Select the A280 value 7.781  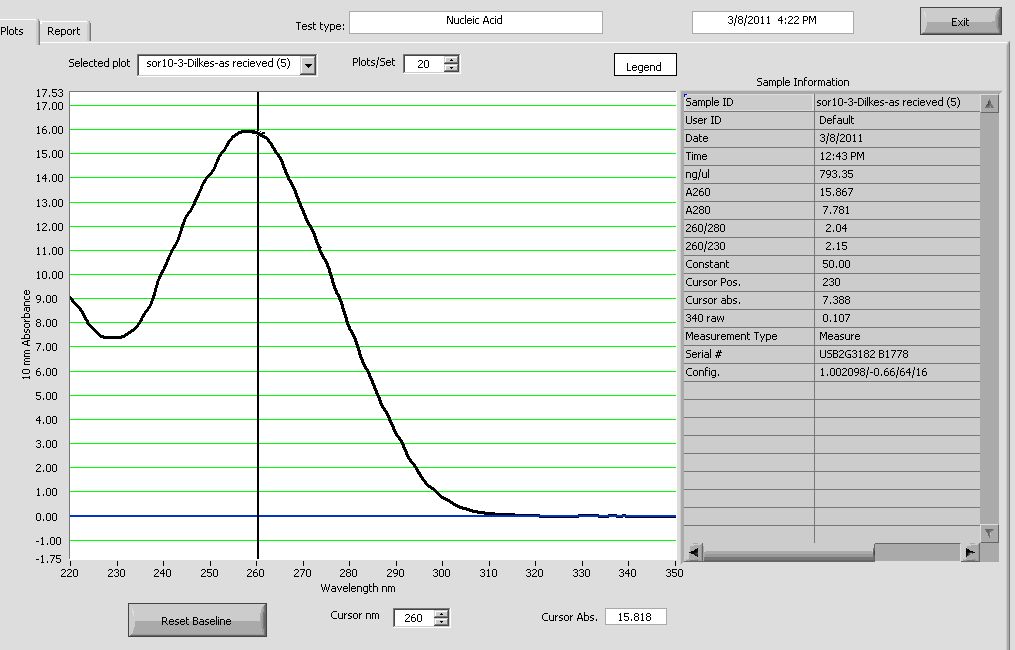[897, 210]
